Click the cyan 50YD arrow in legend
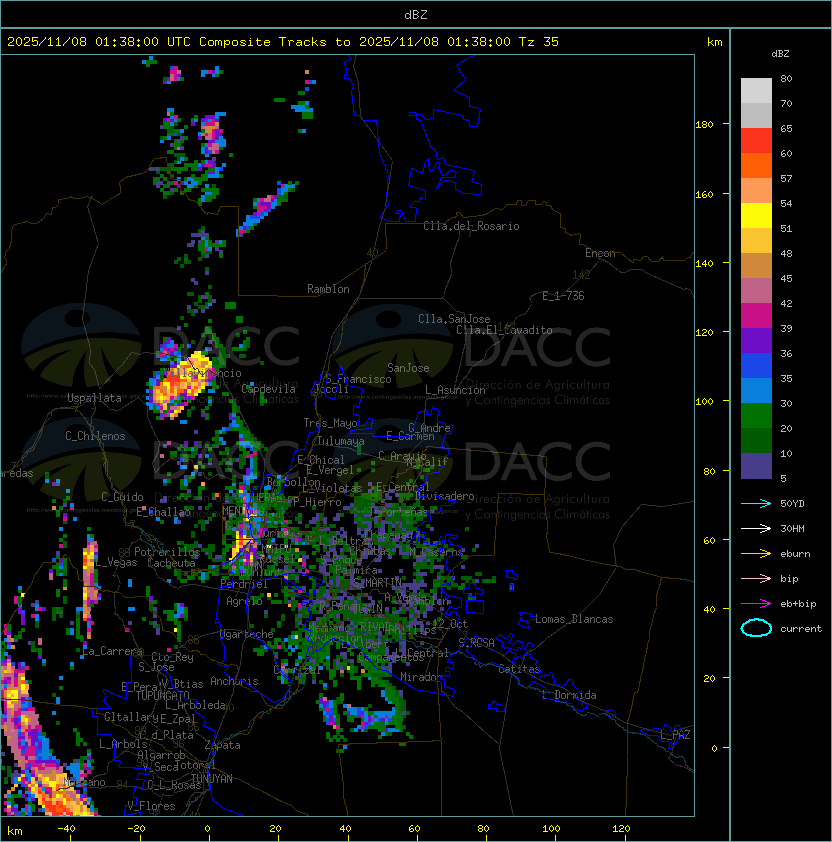Viewport: 832px width, 842px height. click(x=756, y=503)
